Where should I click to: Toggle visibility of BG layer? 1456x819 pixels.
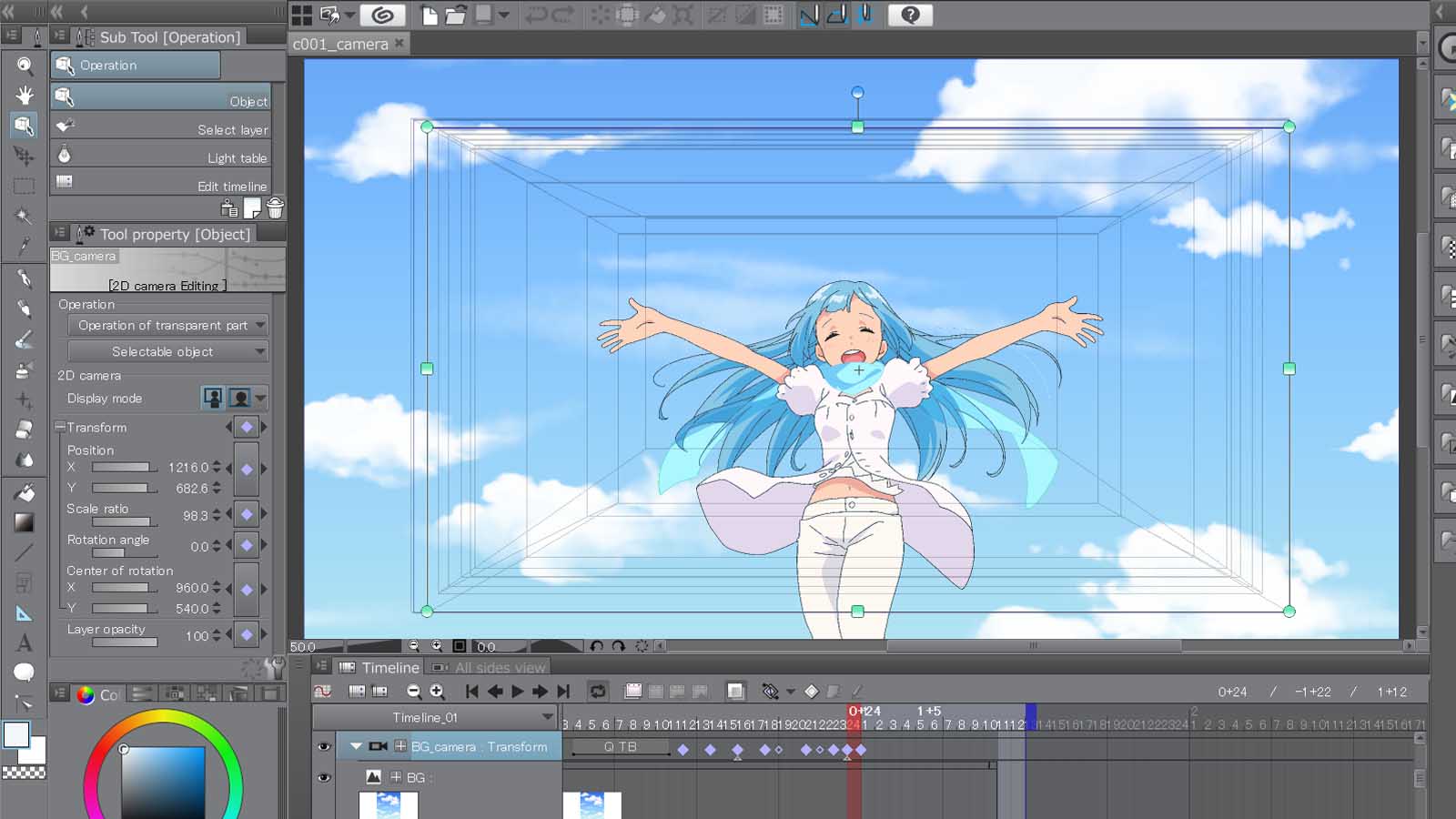click(x=324, y=777)
